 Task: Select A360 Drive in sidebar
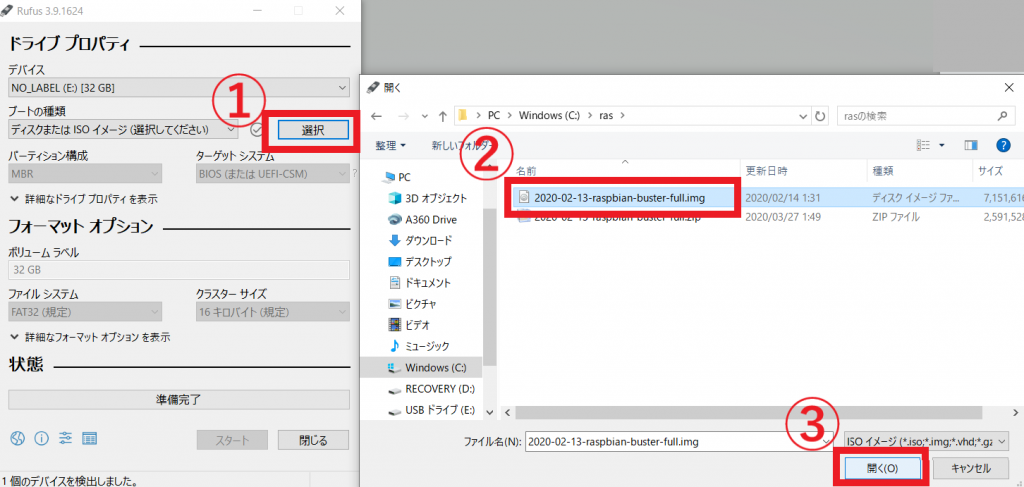point(422,219)
